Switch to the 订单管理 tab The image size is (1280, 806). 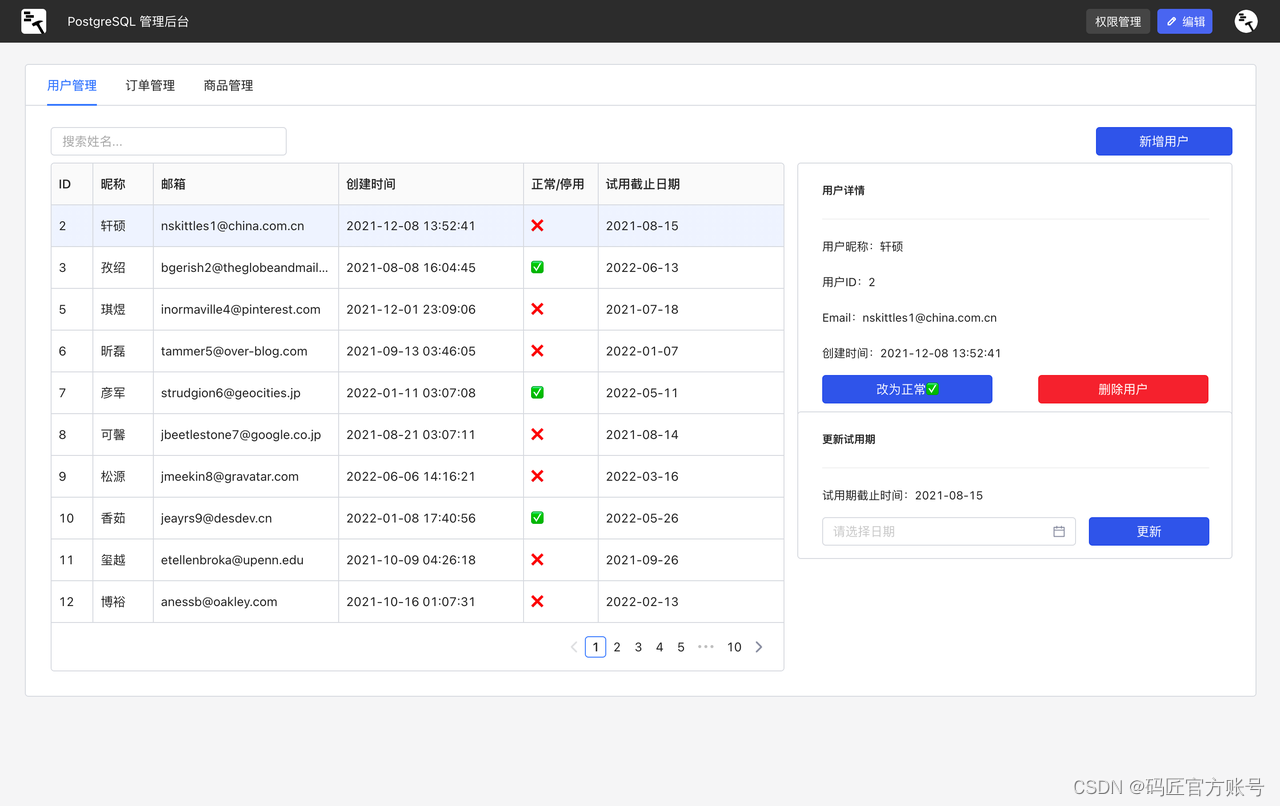click(150, 85)
